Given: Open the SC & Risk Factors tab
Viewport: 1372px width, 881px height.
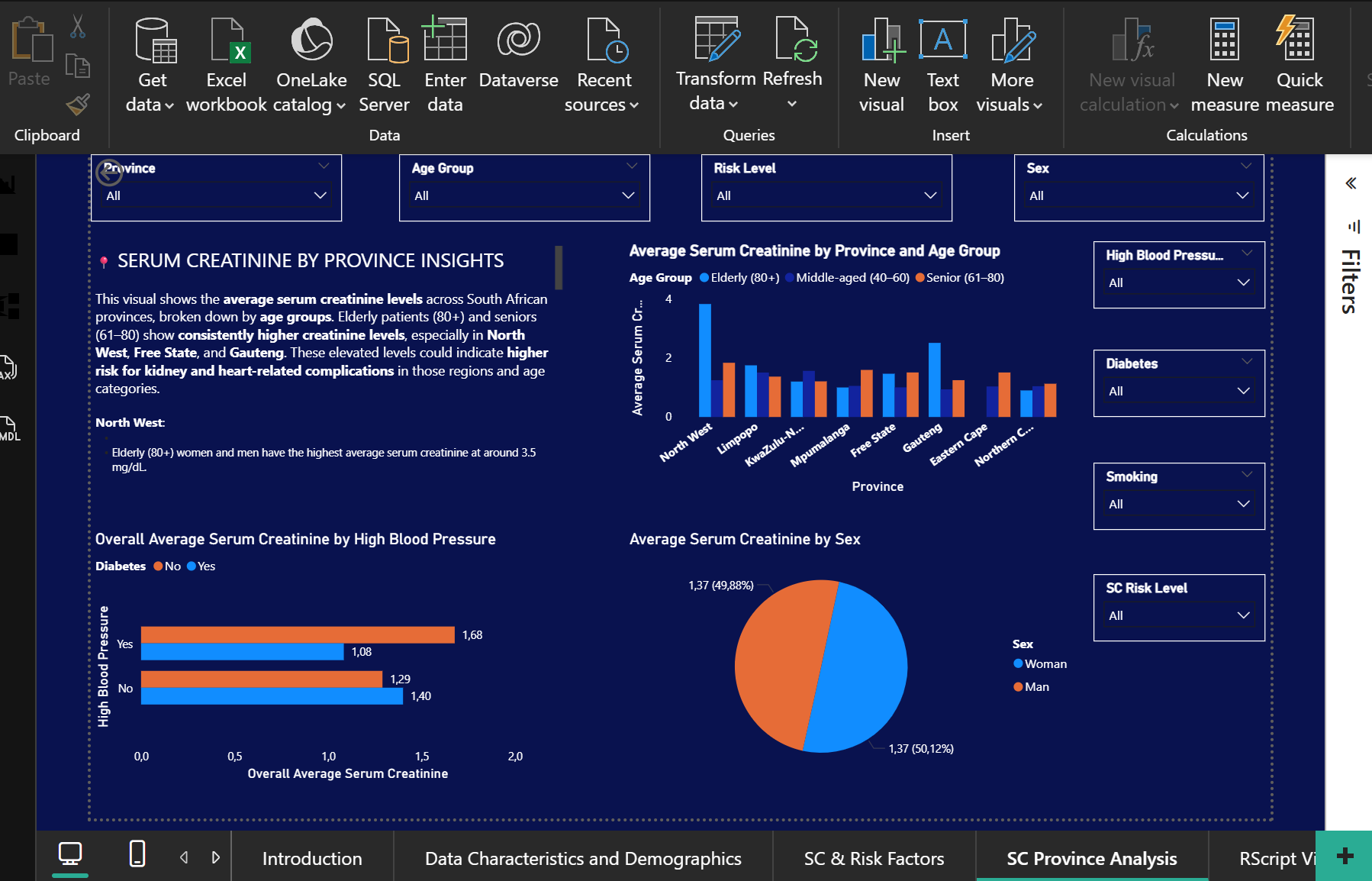Looking at the screenshot, I should [874, 859].
